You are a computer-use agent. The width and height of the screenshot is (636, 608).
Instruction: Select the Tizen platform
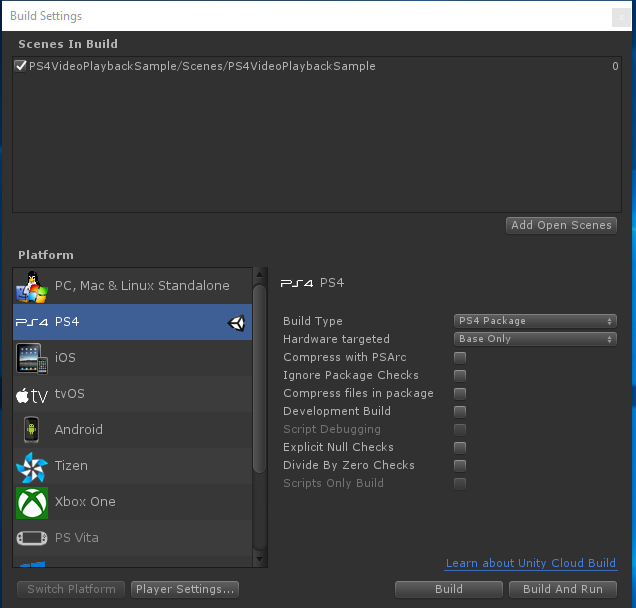(132, 466)
